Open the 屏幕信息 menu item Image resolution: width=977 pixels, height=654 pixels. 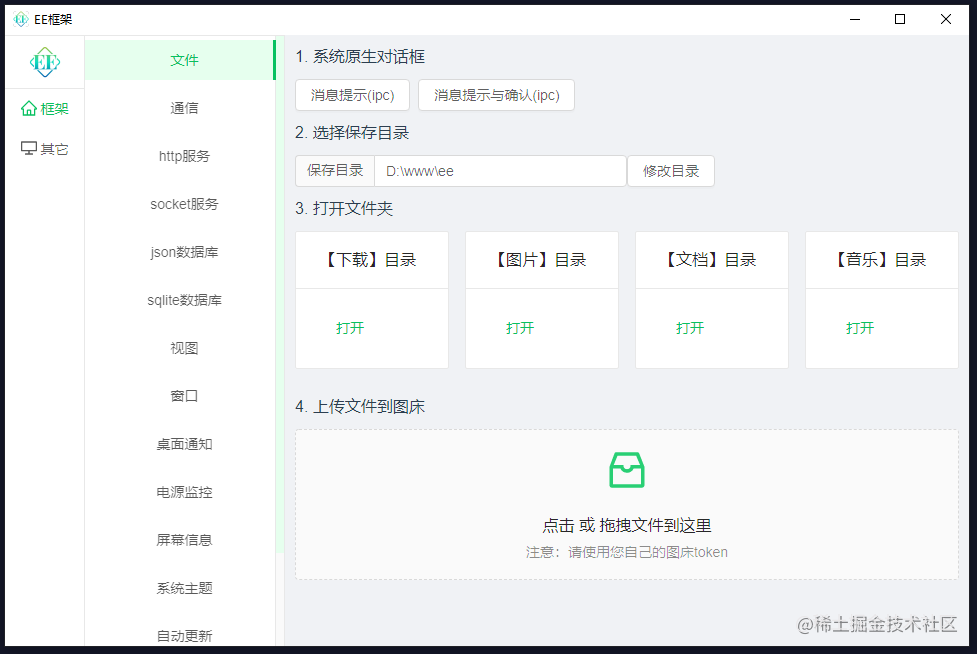click(180, 539)
